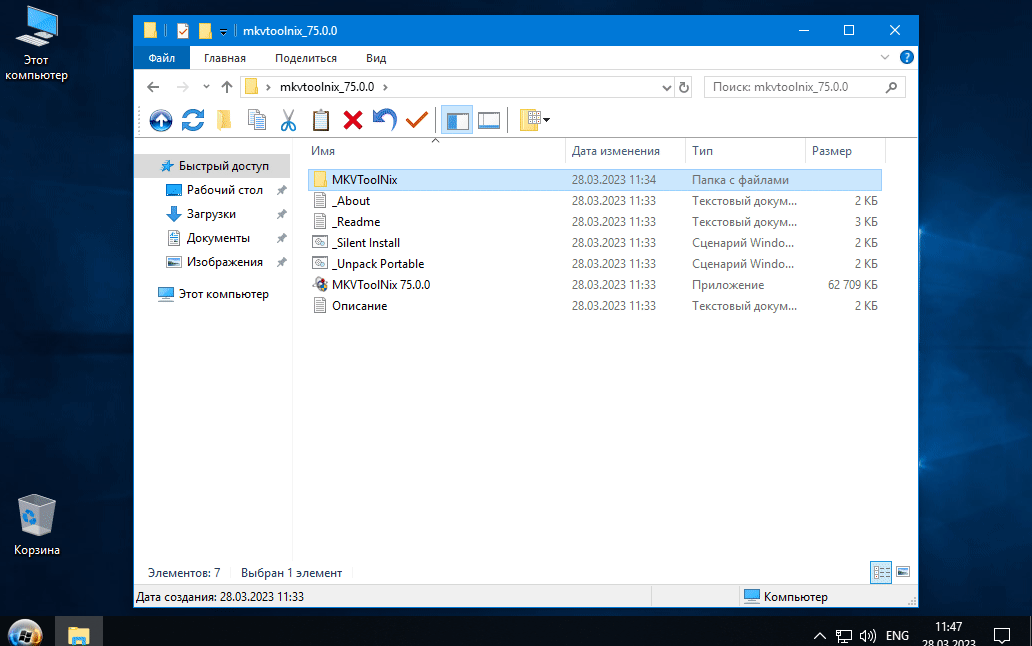
Task: Click the blue Undo arrow icon
Action: pos(385,120)
